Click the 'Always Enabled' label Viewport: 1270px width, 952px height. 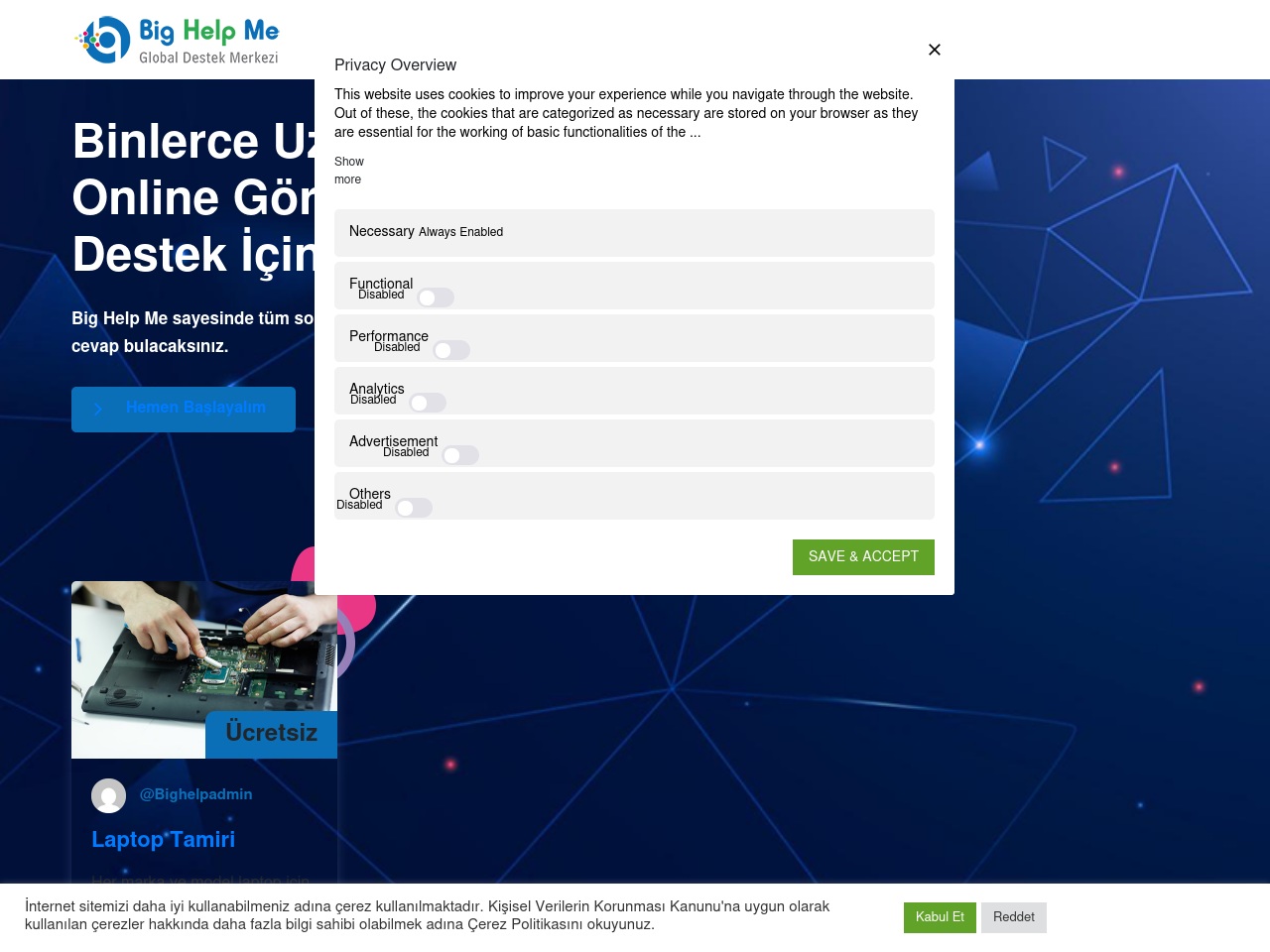(460, 232)
